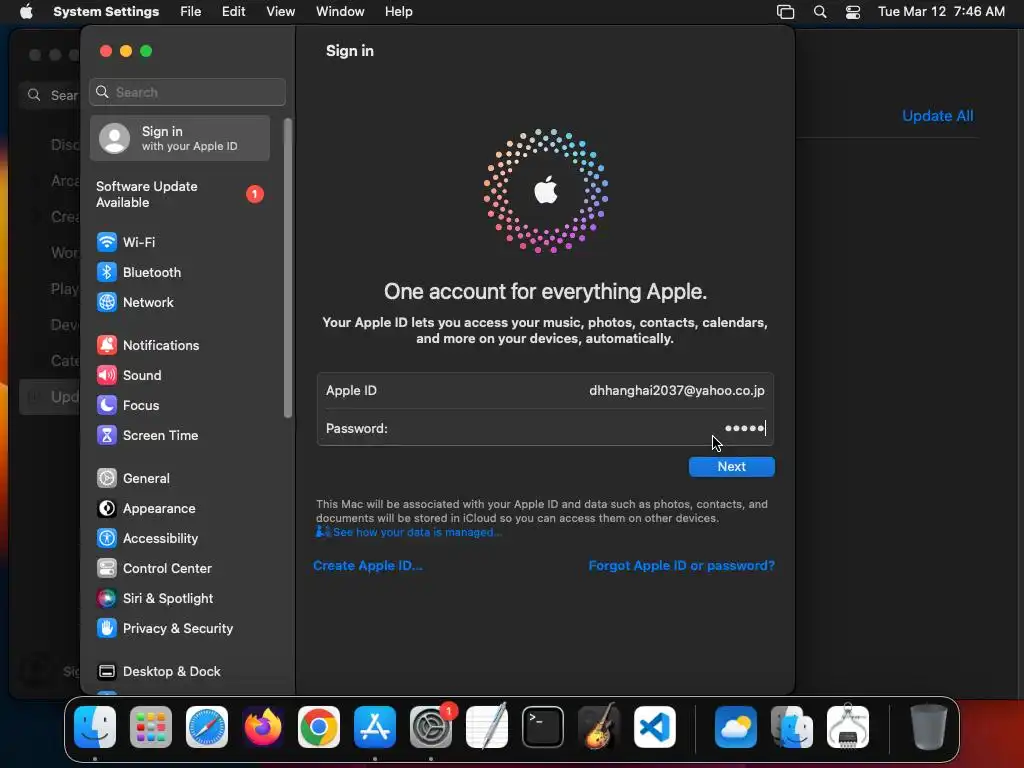Select Sound in the sidebar

[129, 376]
